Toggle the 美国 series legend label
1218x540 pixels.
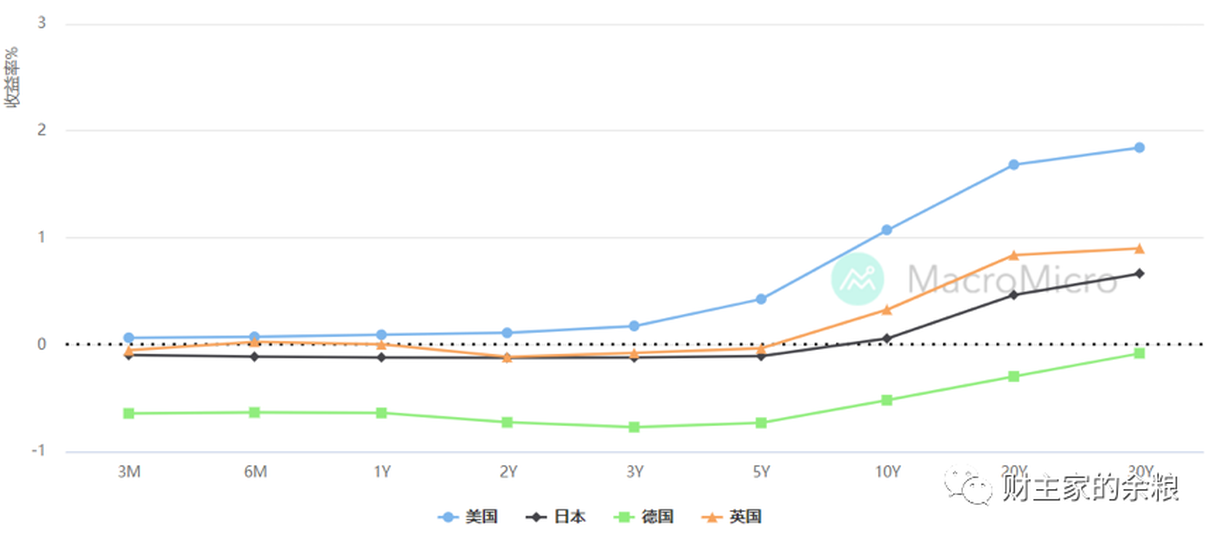coord(482,517)
